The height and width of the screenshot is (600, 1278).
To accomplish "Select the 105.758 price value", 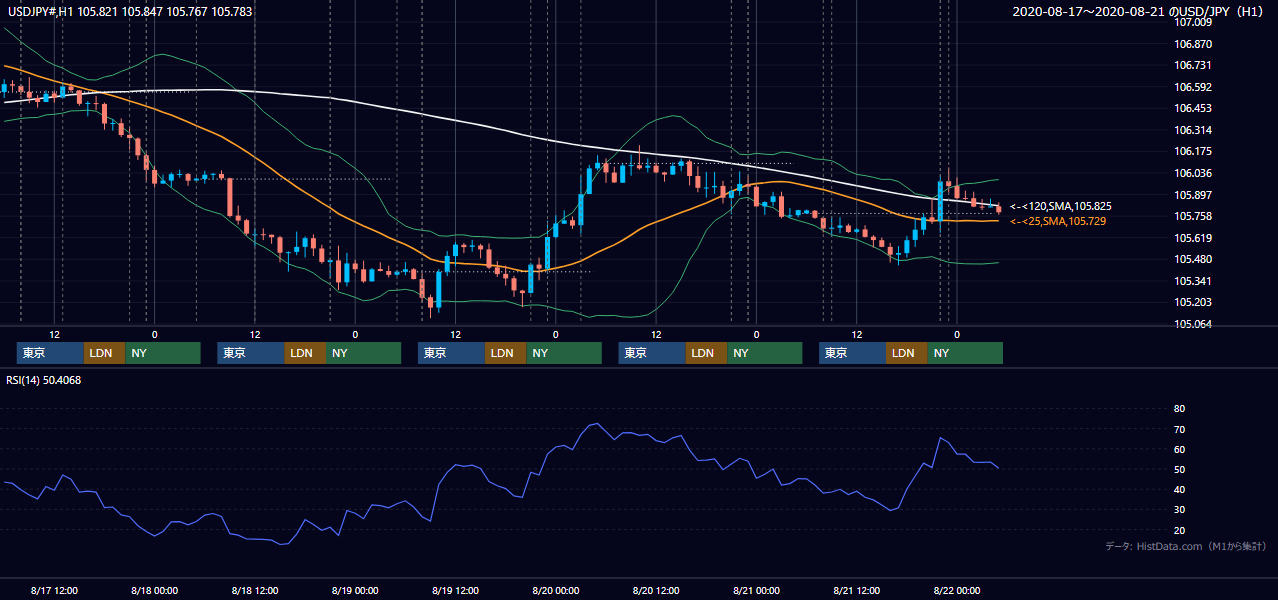I will 1193,216.
